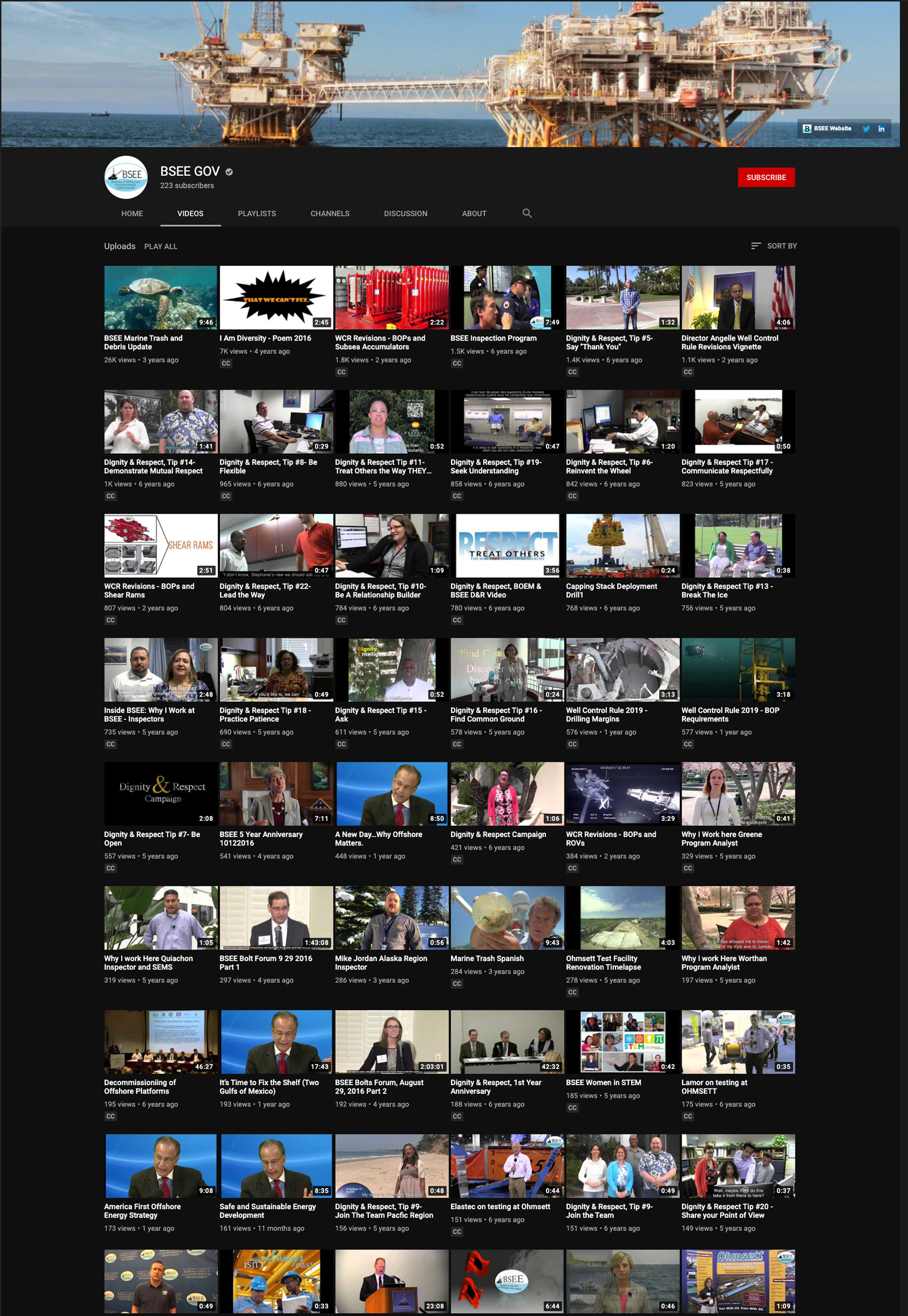Open Why I Work here Greene thumbnail
Viewport: 908px width, 1316px height.
(738, 794)
